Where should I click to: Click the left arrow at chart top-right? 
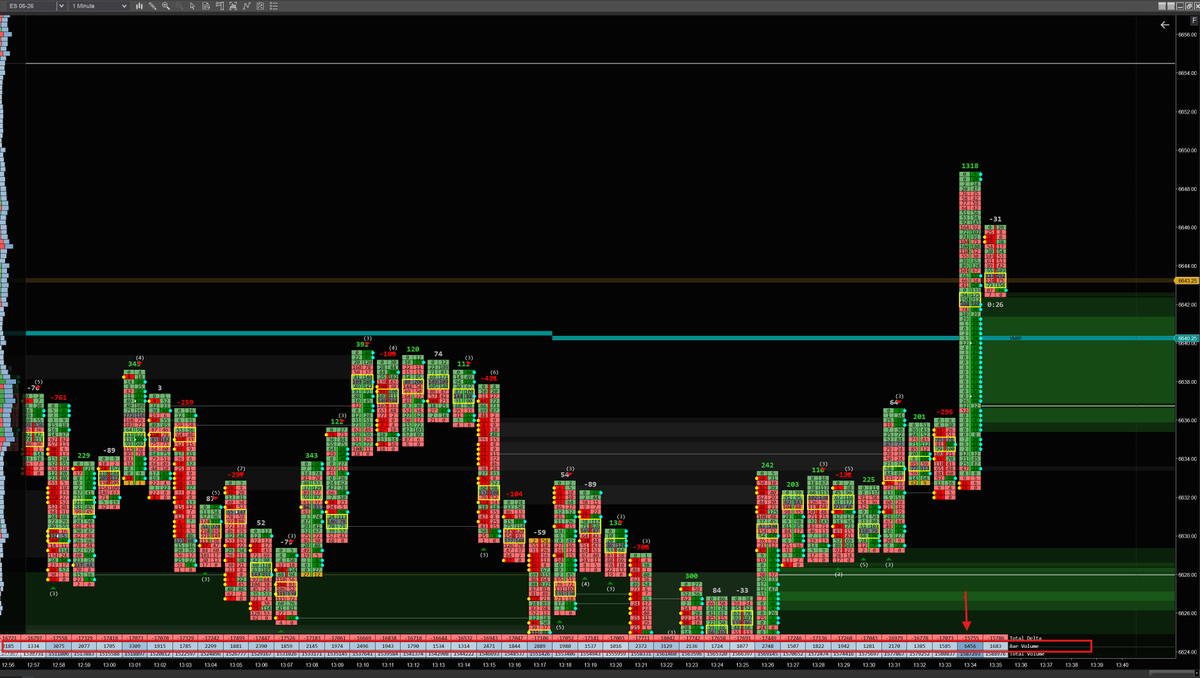point(1164,24)
